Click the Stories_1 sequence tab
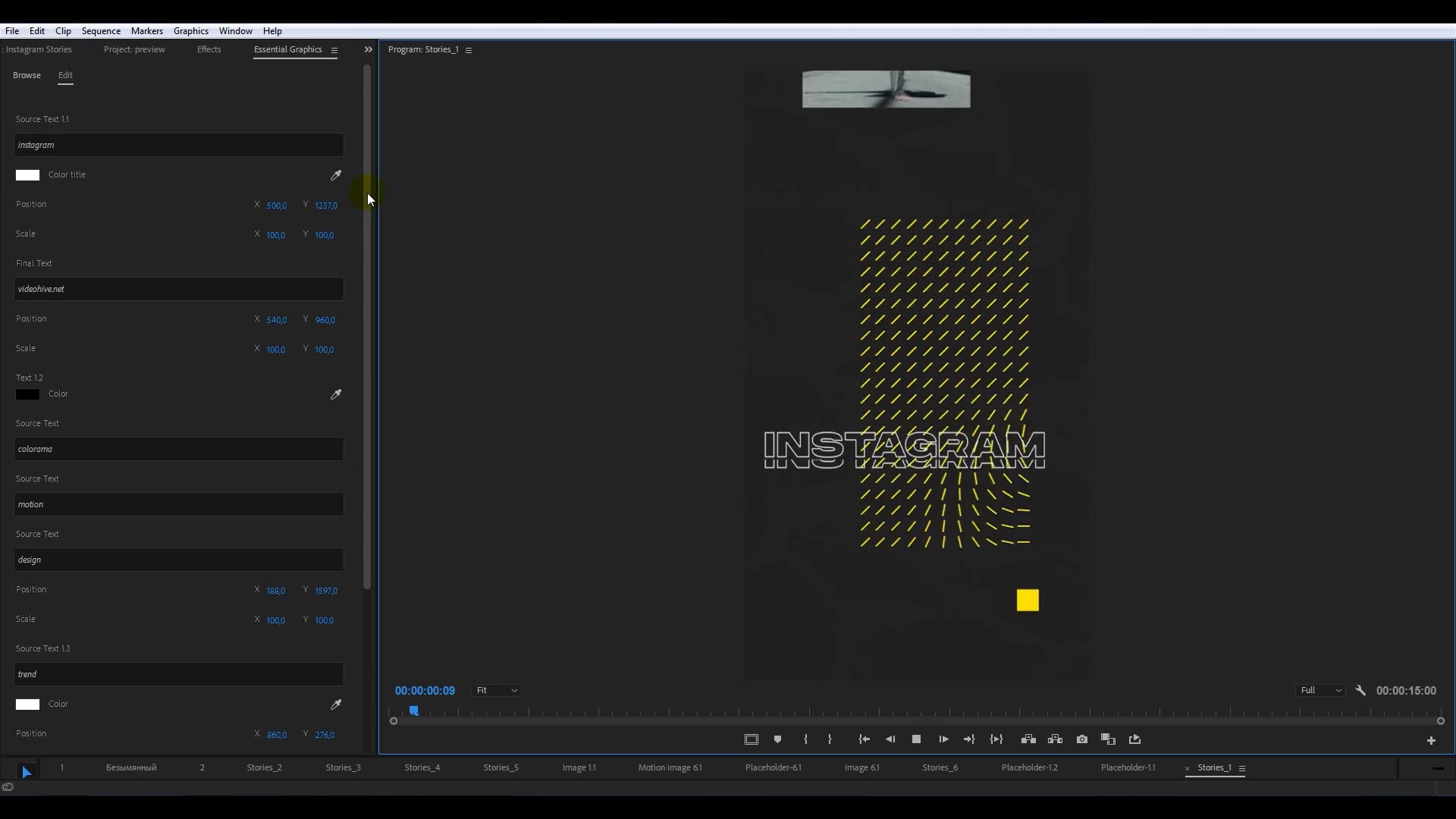The image size is (1456, 819). [1214, 767]
